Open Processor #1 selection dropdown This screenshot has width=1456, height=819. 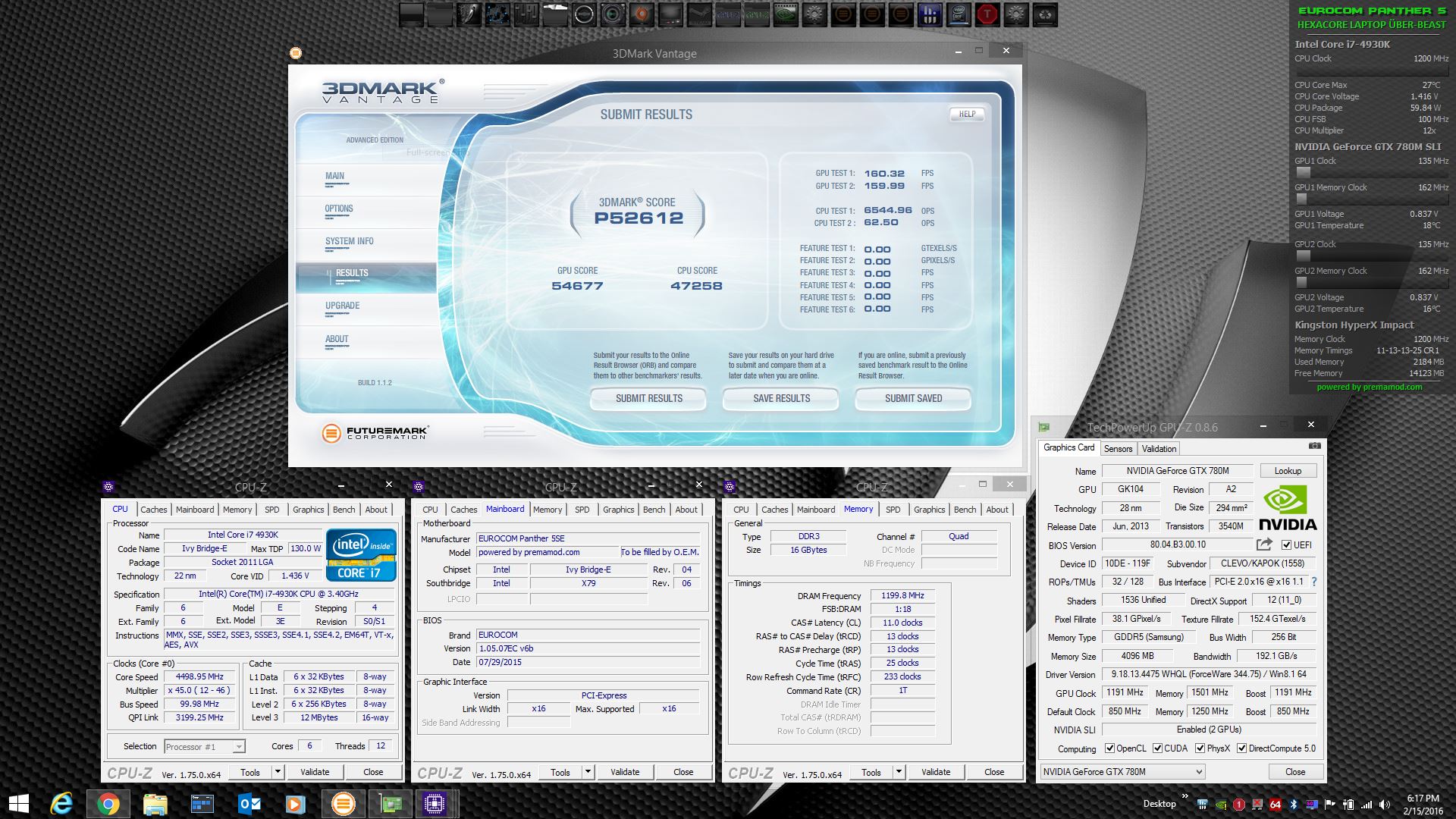point(205,746)
